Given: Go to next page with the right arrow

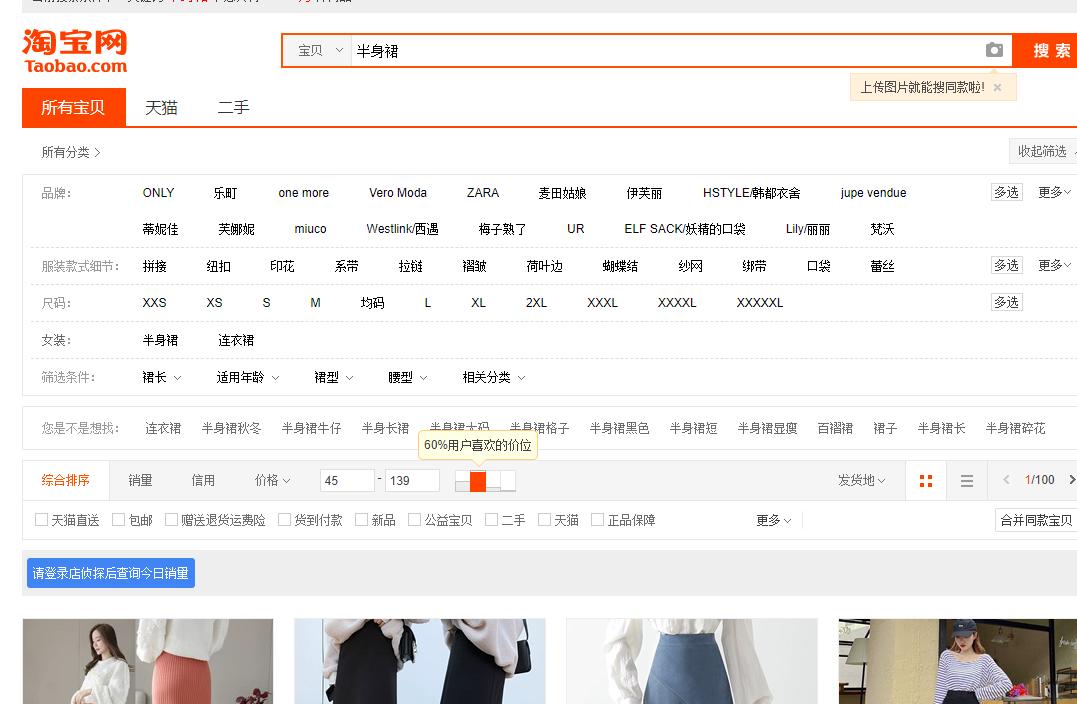Looking at the screenshot, I should tap(1069, 480).
